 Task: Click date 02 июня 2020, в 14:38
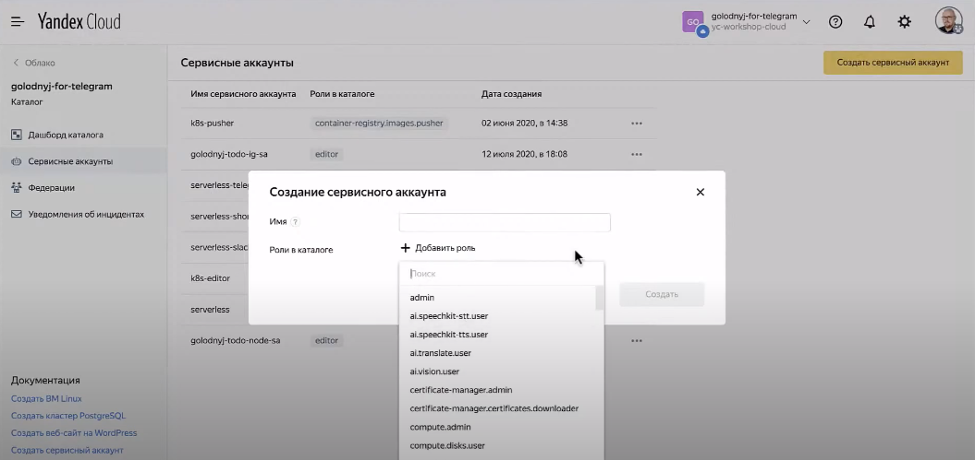(524, 123)
